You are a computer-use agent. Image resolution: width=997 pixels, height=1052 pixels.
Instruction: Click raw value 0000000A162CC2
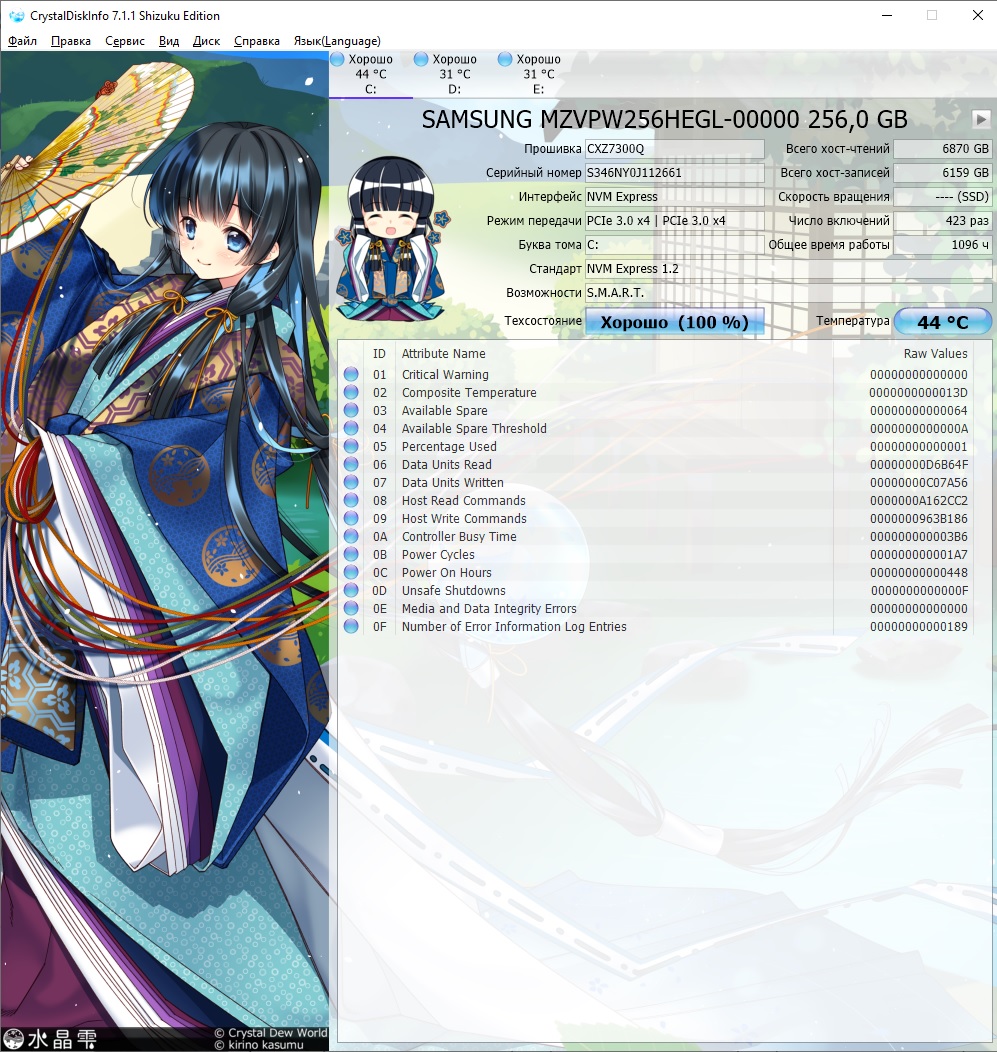point(919,501)
